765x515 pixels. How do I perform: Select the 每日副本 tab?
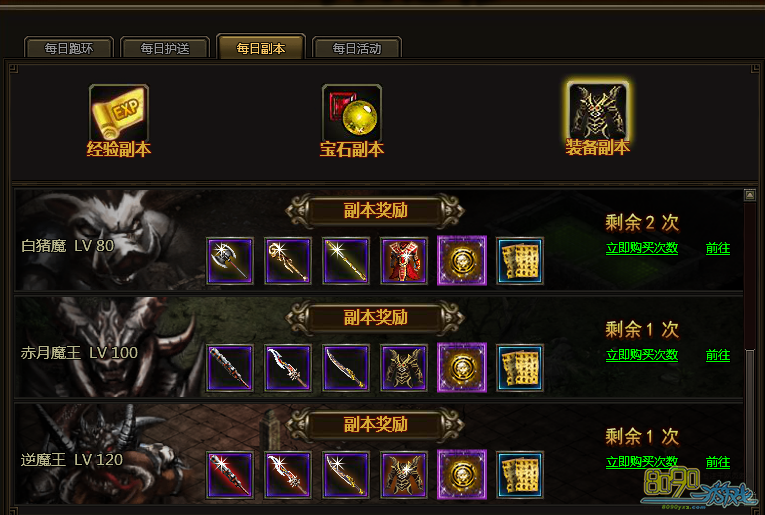pos(261,48)
